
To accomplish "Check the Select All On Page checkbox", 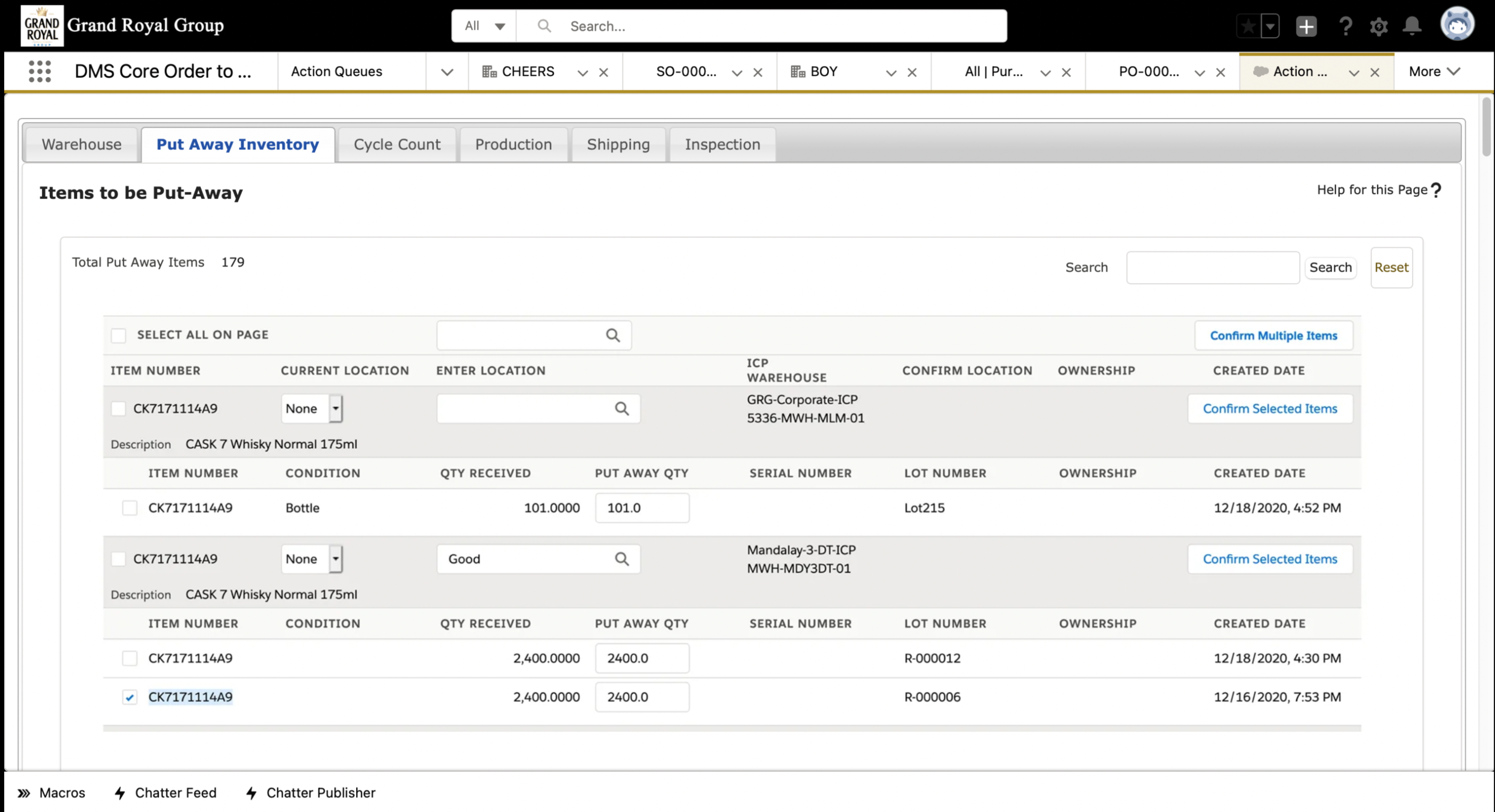I will click(x=119, y=335).
